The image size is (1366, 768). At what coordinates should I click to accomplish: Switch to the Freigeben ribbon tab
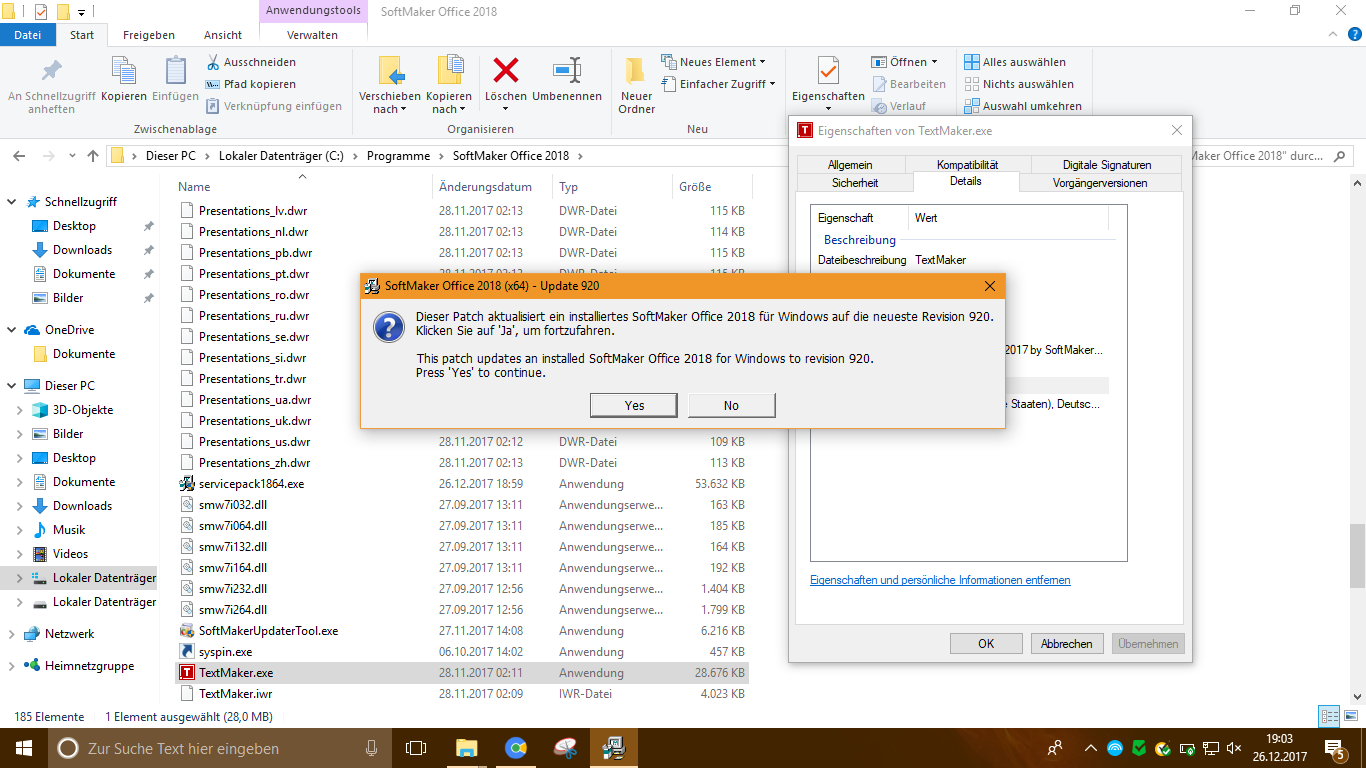pos(149,35)
